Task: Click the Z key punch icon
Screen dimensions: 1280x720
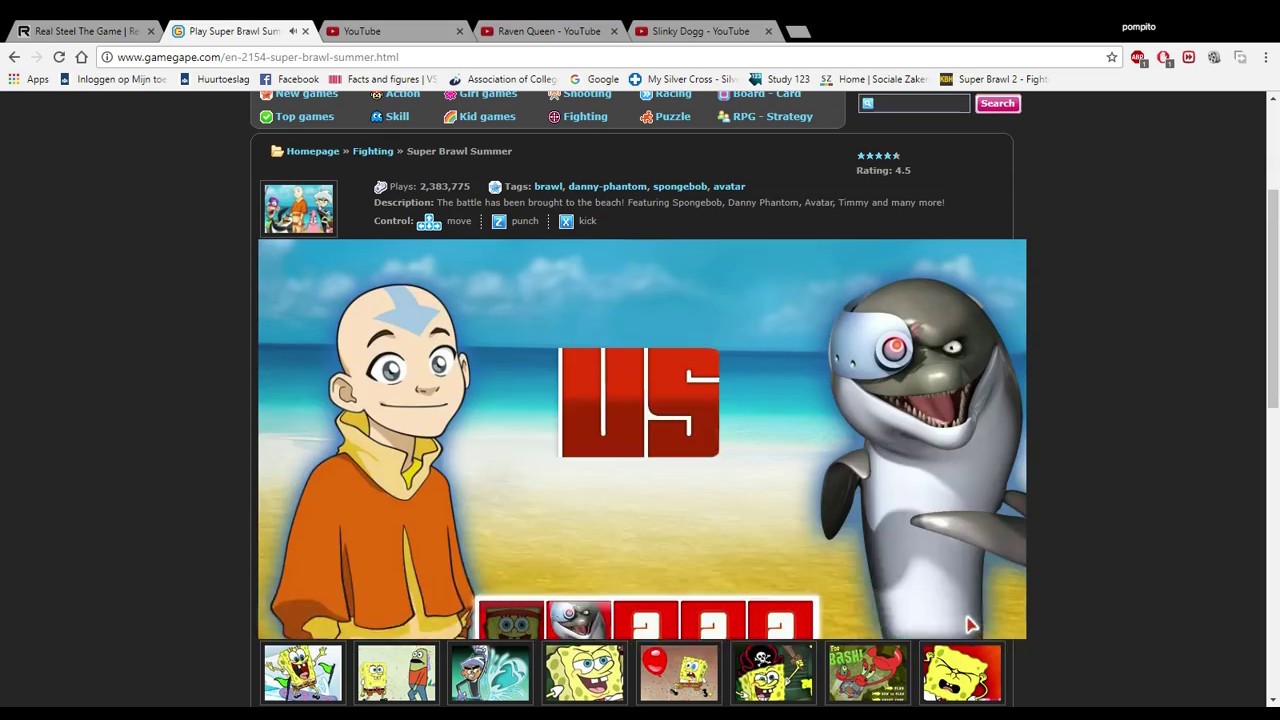Action: click(499, 221)
